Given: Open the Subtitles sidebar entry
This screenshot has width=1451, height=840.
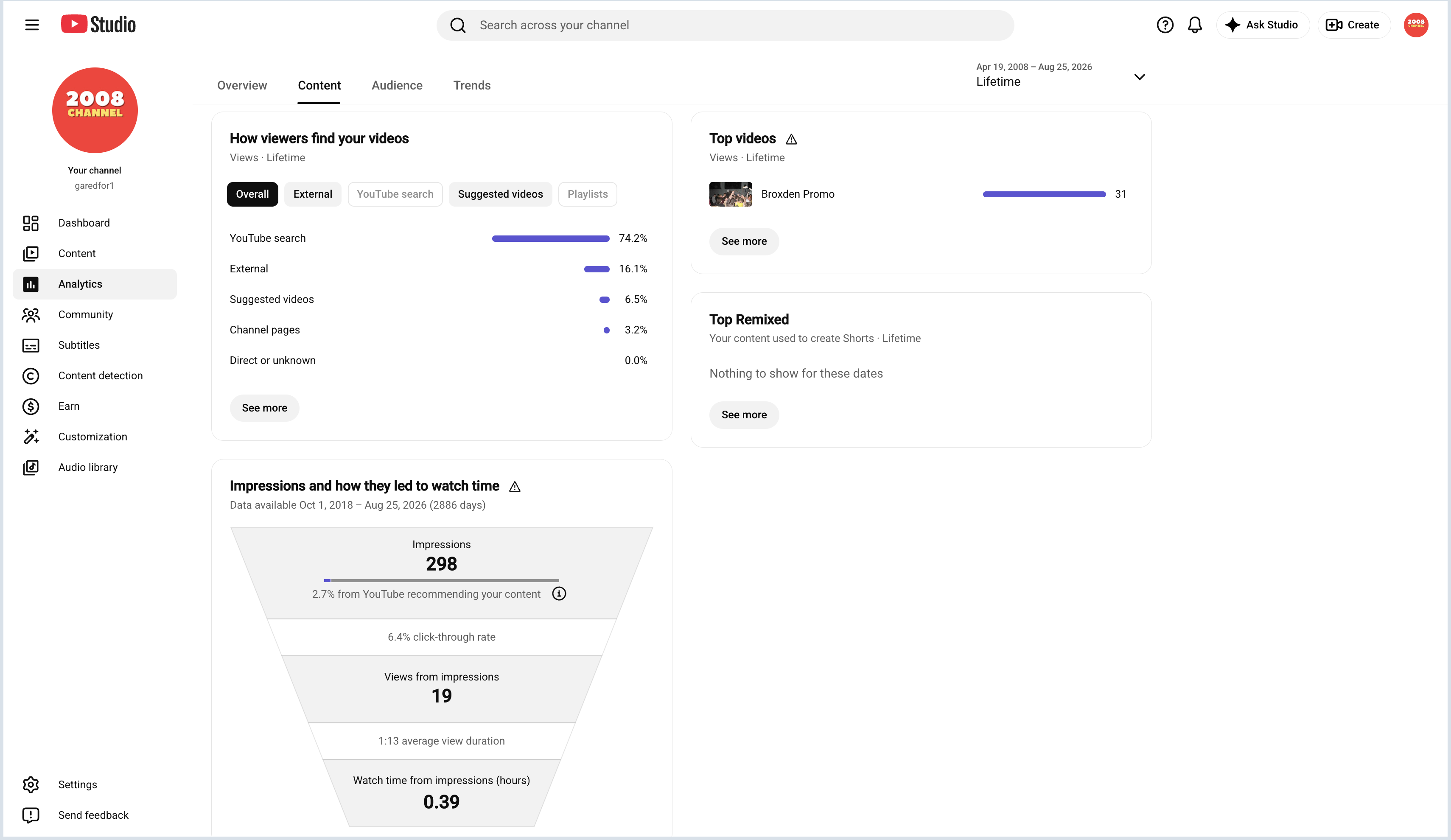Looking at the screenshot, I should (95, 345).
